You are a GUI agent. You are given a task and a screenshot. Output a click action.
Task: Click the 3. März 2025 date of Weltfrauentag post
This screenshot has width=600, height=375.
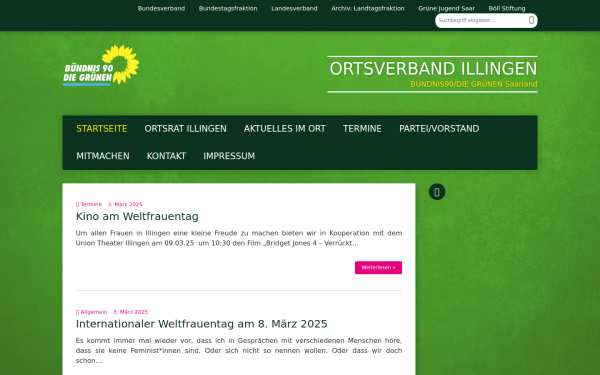[130, 312]
